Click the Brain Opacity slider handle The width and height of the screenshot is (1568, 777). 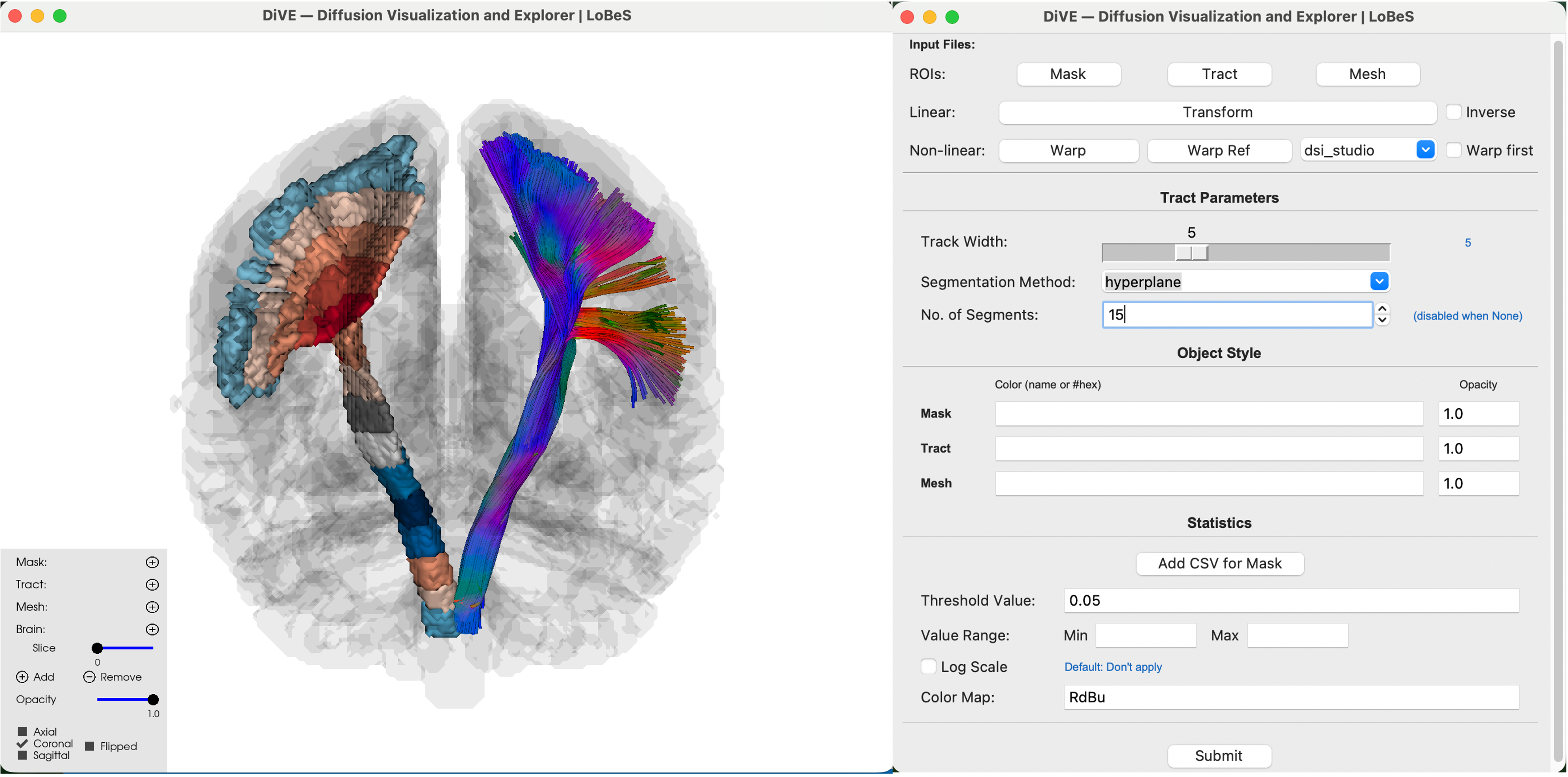click(154, 700)
